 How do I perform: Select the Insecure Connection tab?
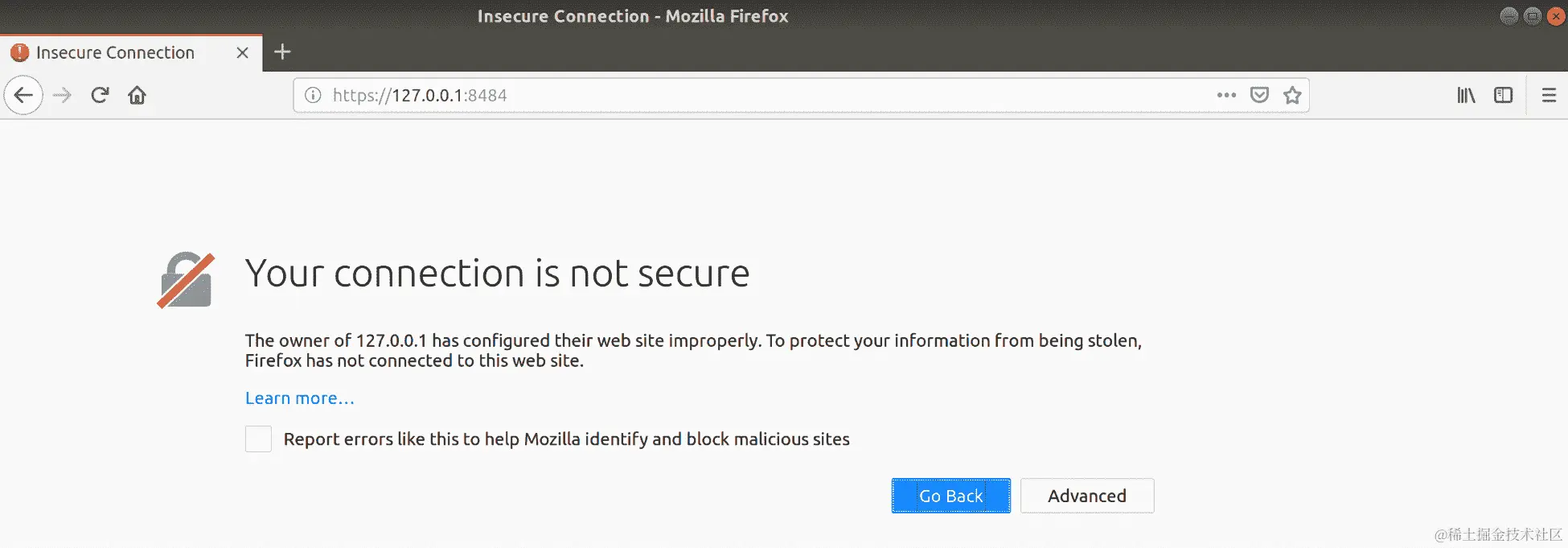(115, 52)
